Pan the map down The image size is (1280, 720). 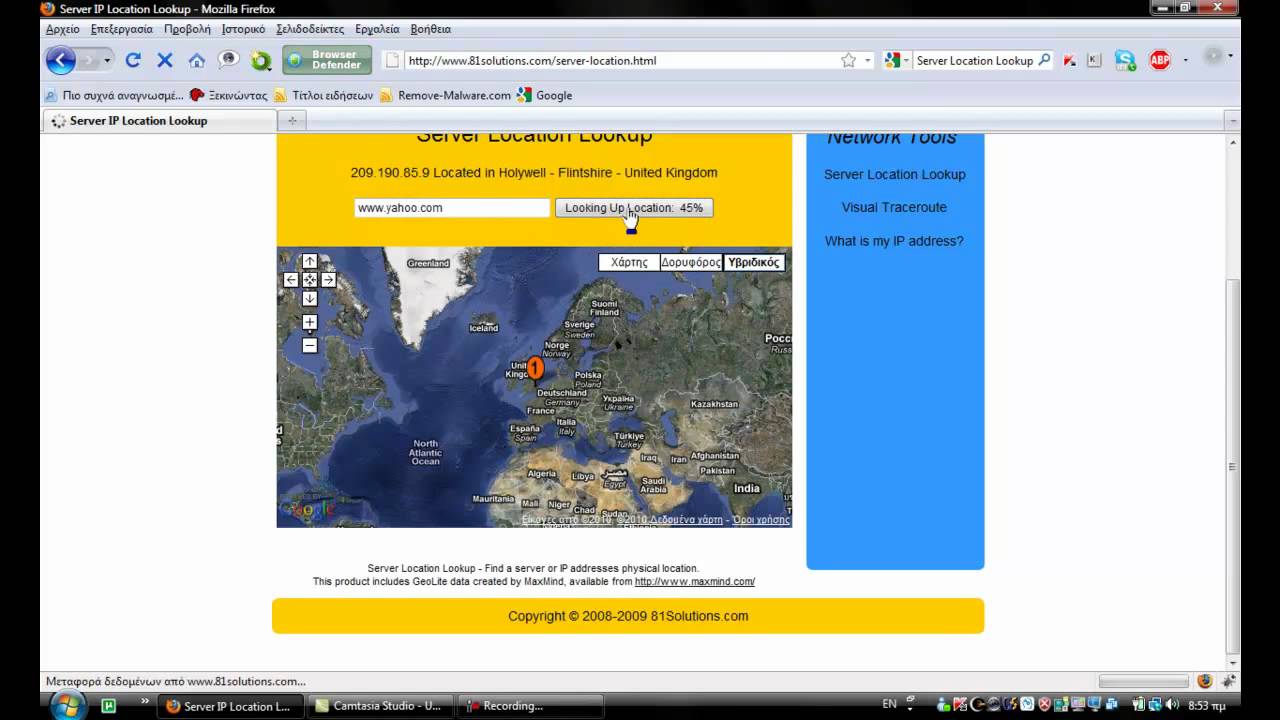tap(310, 298)
